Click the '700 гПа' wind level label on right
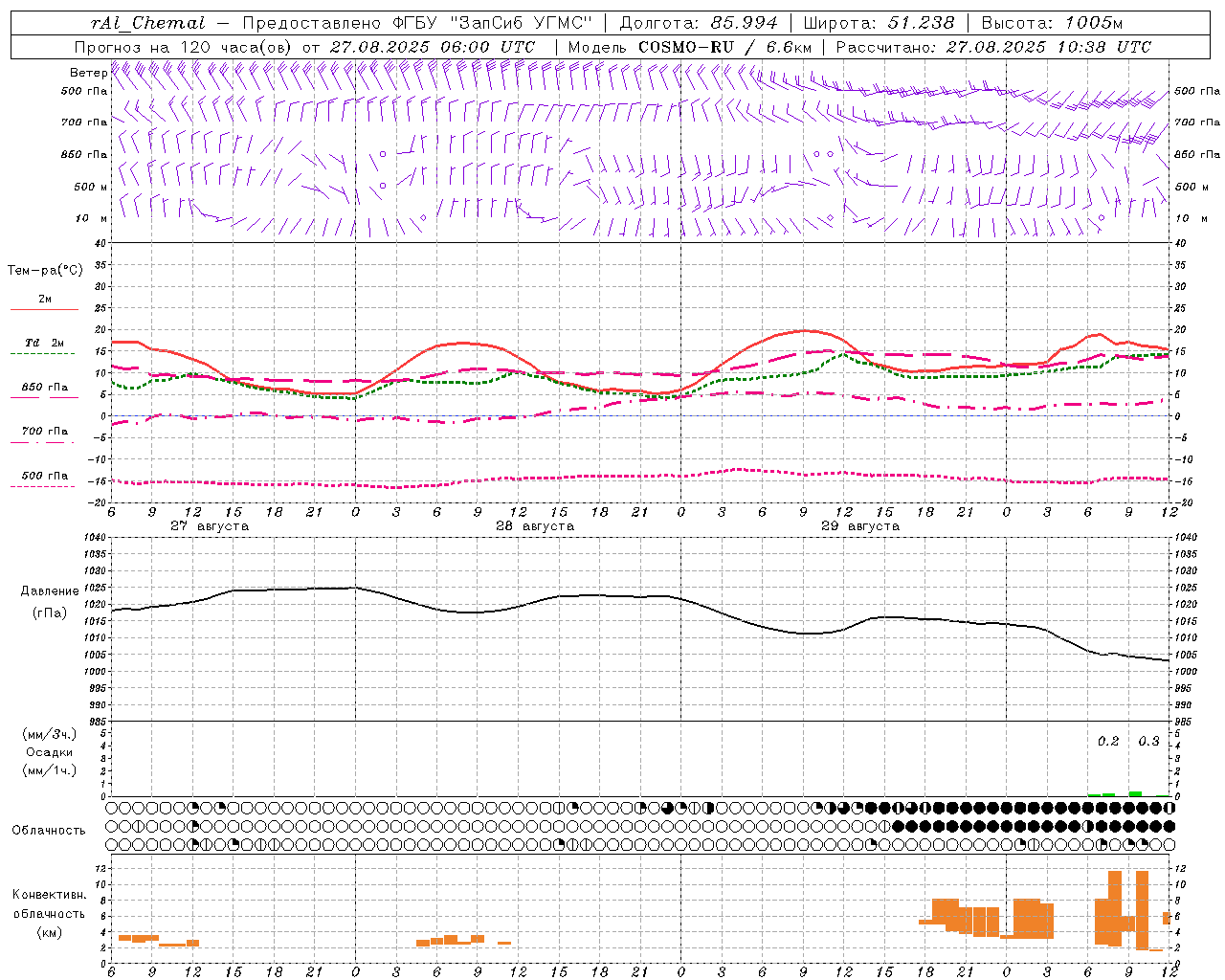The image size is (1225, 980). pyautogui.click(x=1197, y=122)
